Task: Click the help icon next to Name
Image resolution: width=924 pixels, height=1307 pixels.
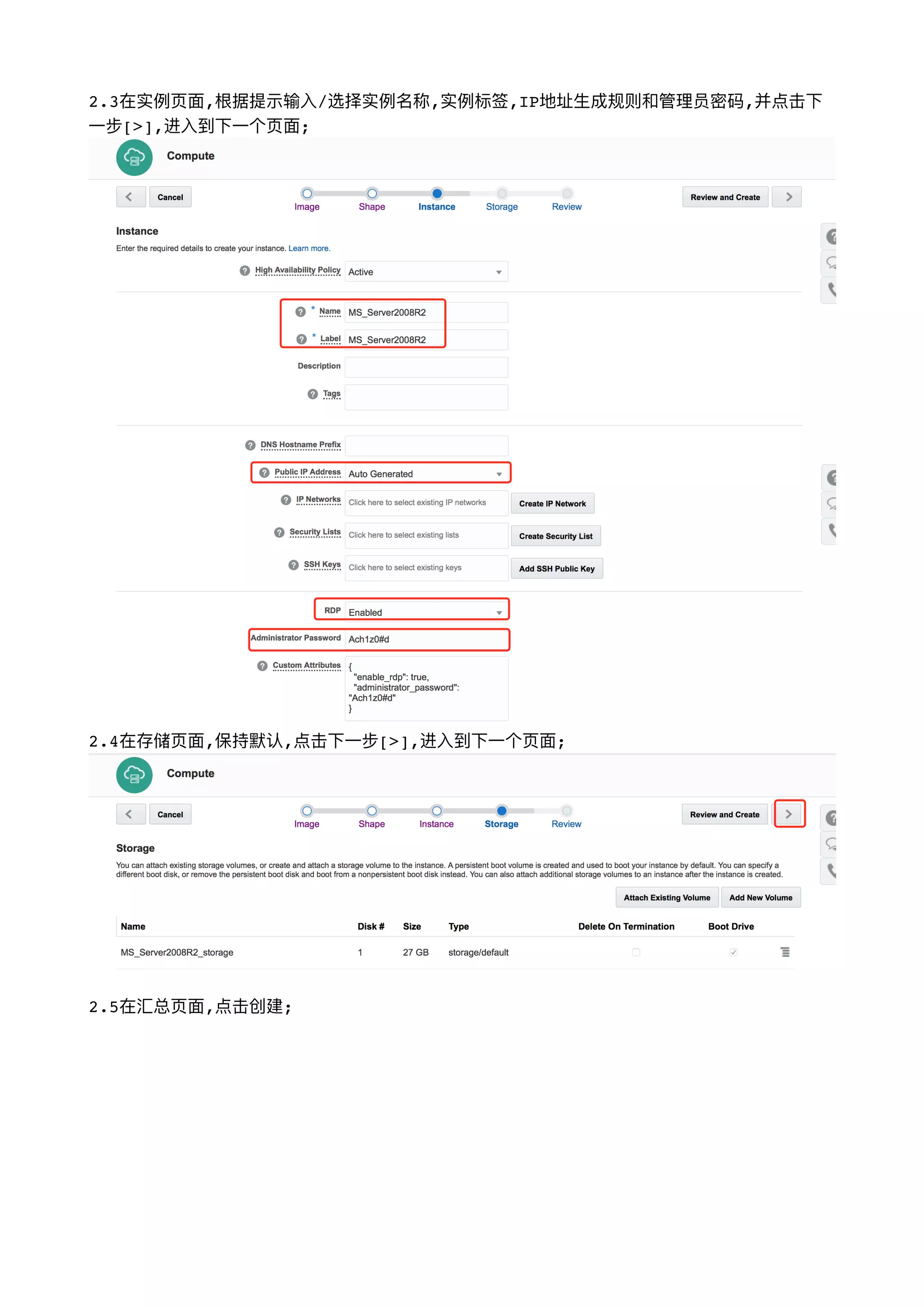Action: coord(300,312)
